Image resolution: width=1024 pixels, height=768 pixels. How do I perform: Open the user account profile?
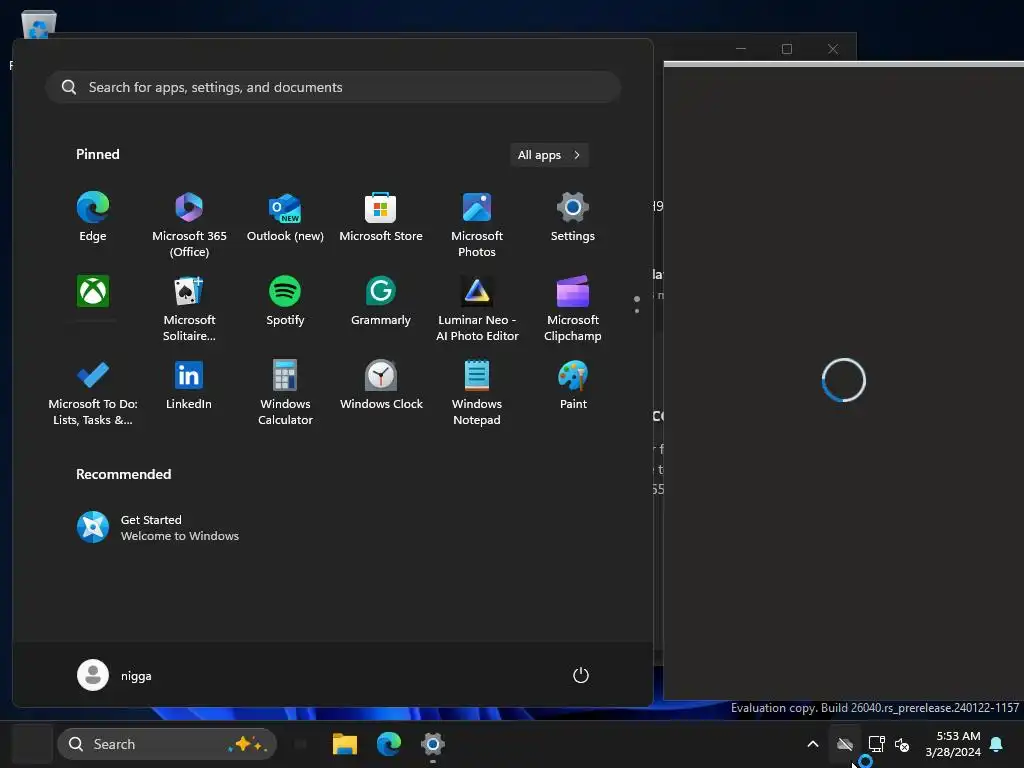[x=115, y=675]
